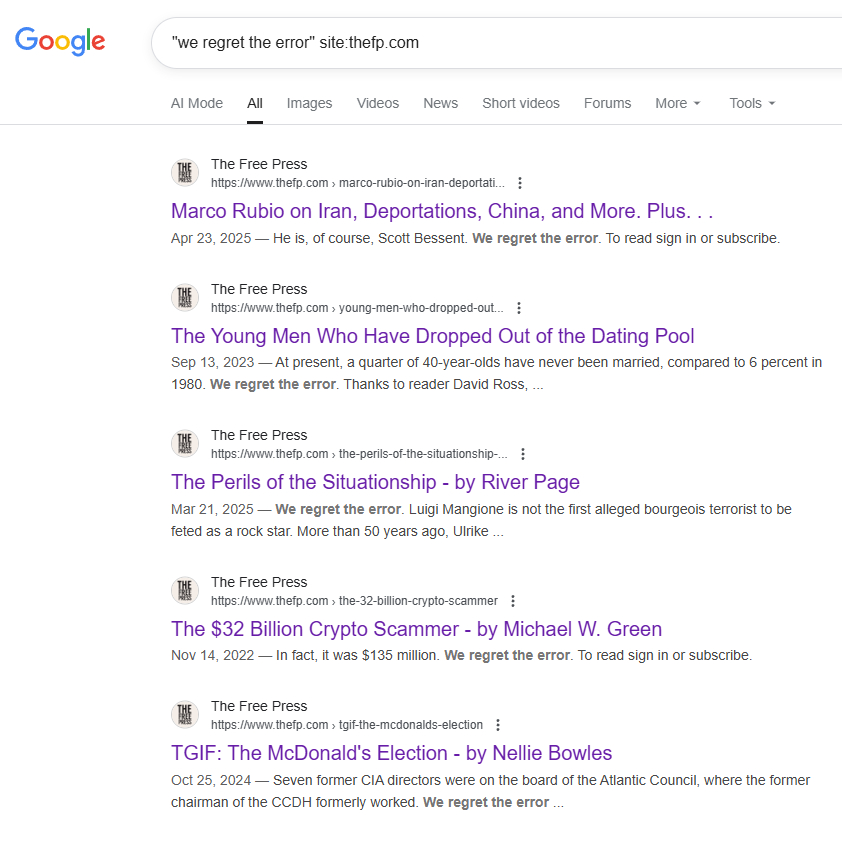Switch to the News tab

pyautogui.click(x=440, y=103)
